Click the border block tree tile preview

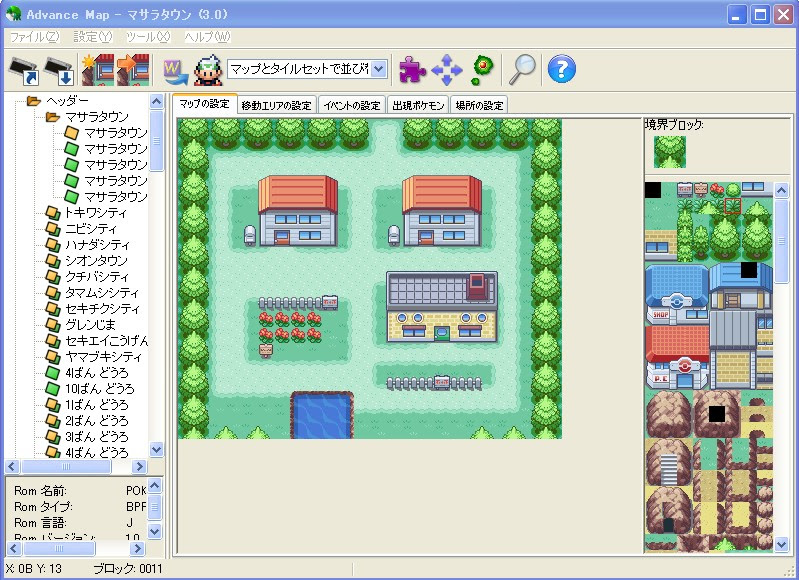pyautogui.click(x=670, y=151)
